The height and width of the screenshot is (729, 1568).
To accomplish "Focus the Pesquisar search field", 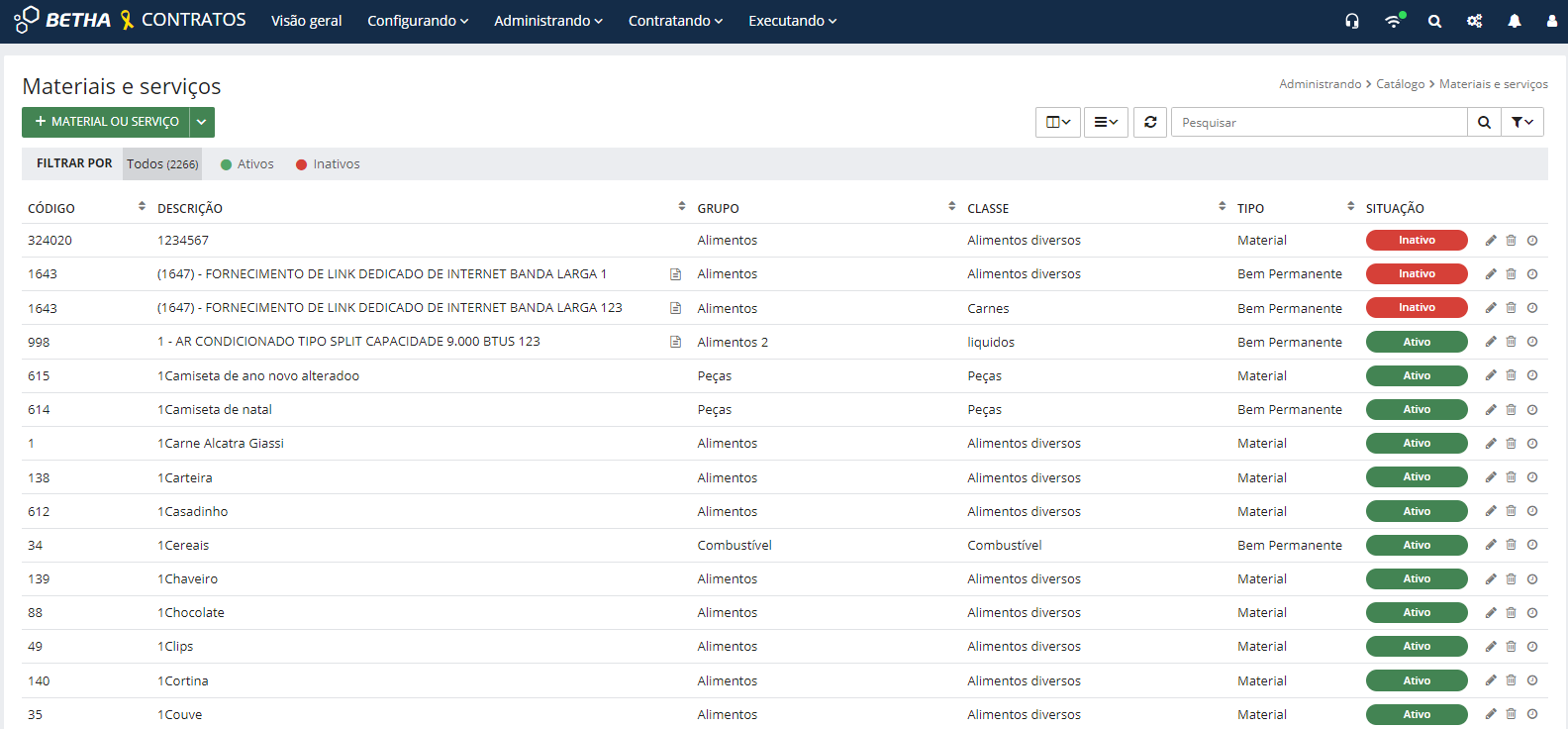I will 1319,122.
